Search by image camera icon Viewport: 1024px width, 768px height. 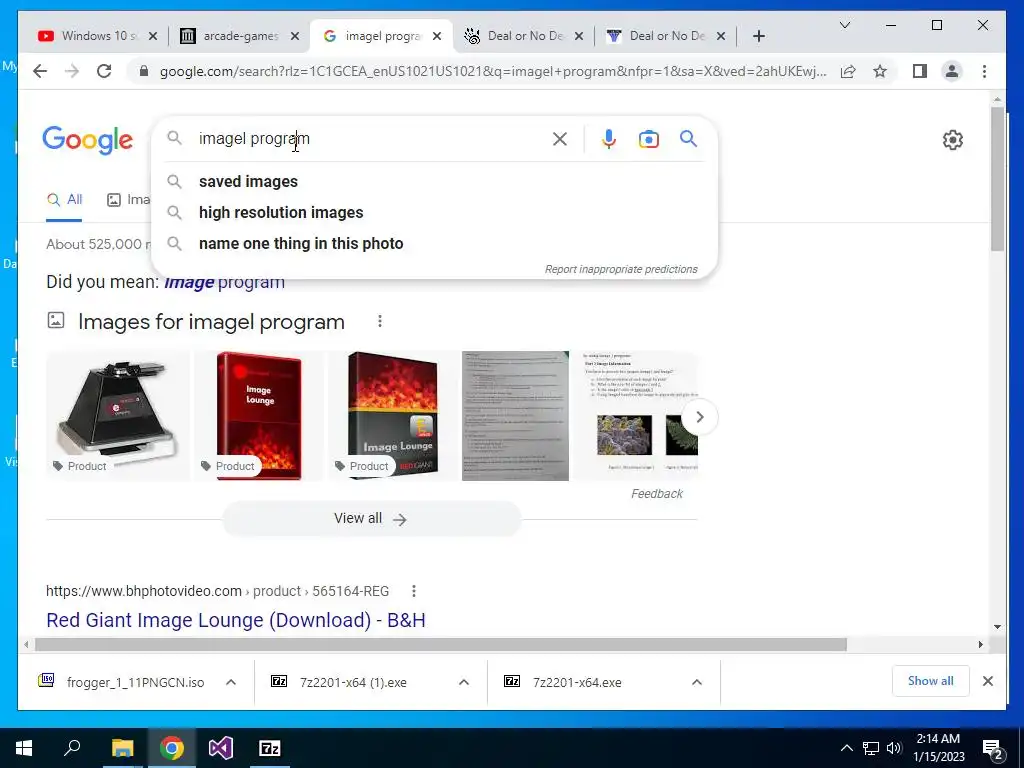click(648, 138)
